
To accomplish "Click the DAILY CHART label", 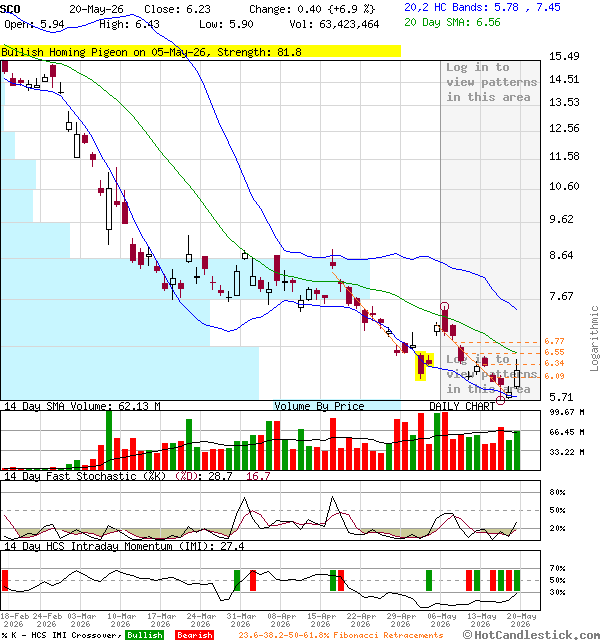I will click(x=462, y=406).
